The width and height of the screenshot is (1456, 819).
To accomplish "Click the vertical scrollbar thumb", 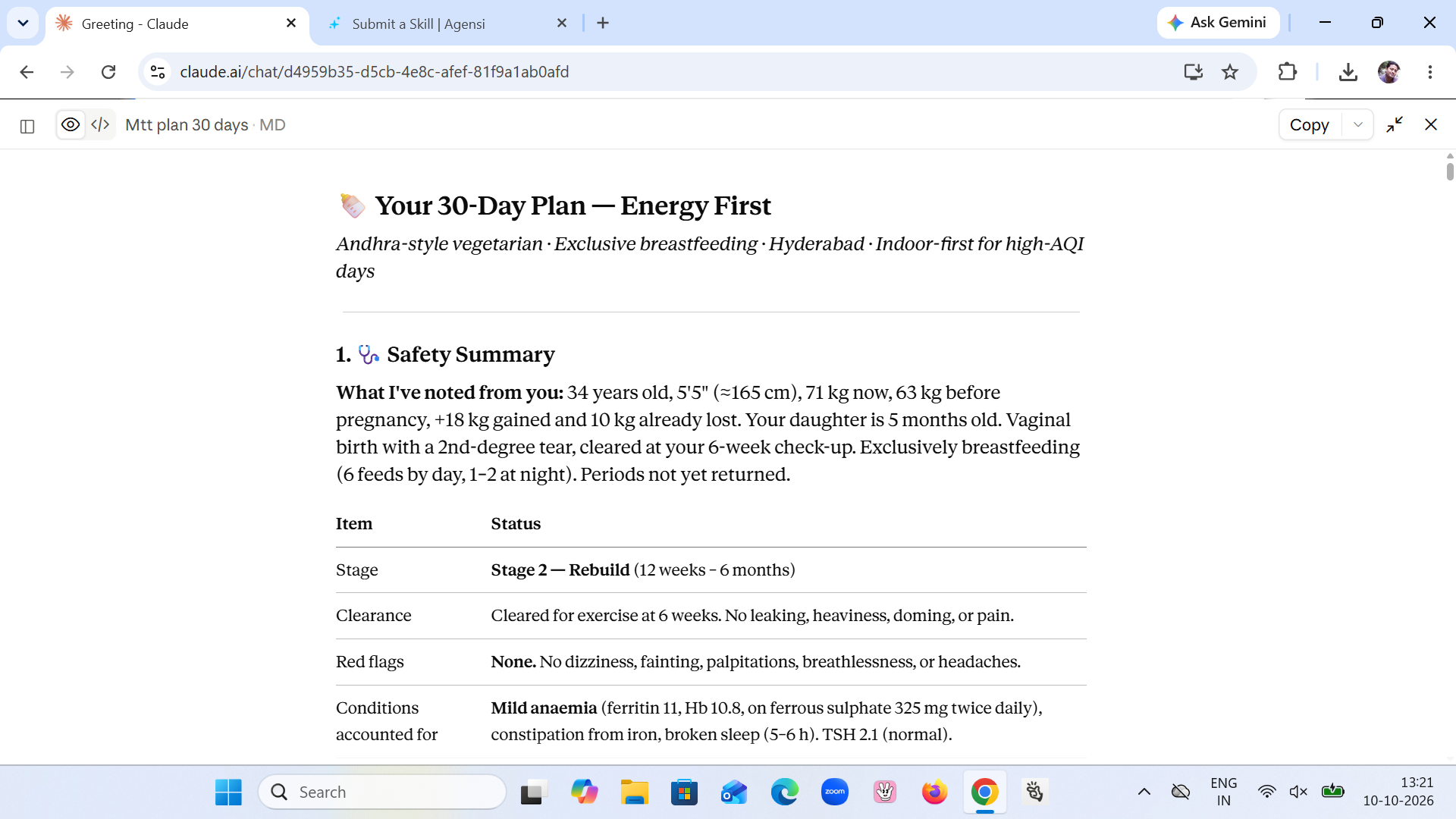I will click(x=1450, y=172).
